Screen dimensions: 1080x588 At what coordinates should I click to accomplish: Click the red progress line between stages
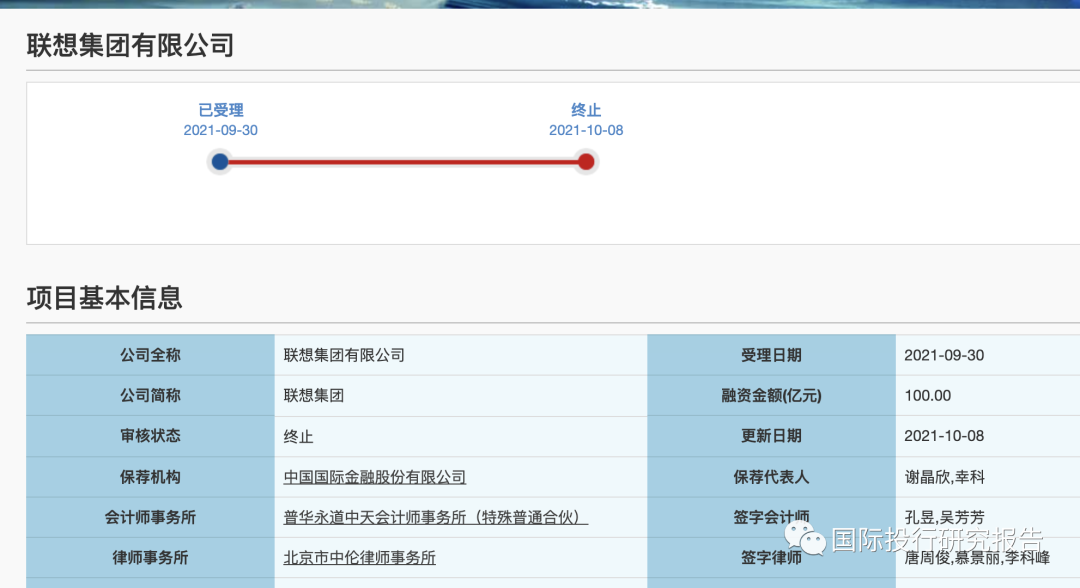click(x=403, y=162)
